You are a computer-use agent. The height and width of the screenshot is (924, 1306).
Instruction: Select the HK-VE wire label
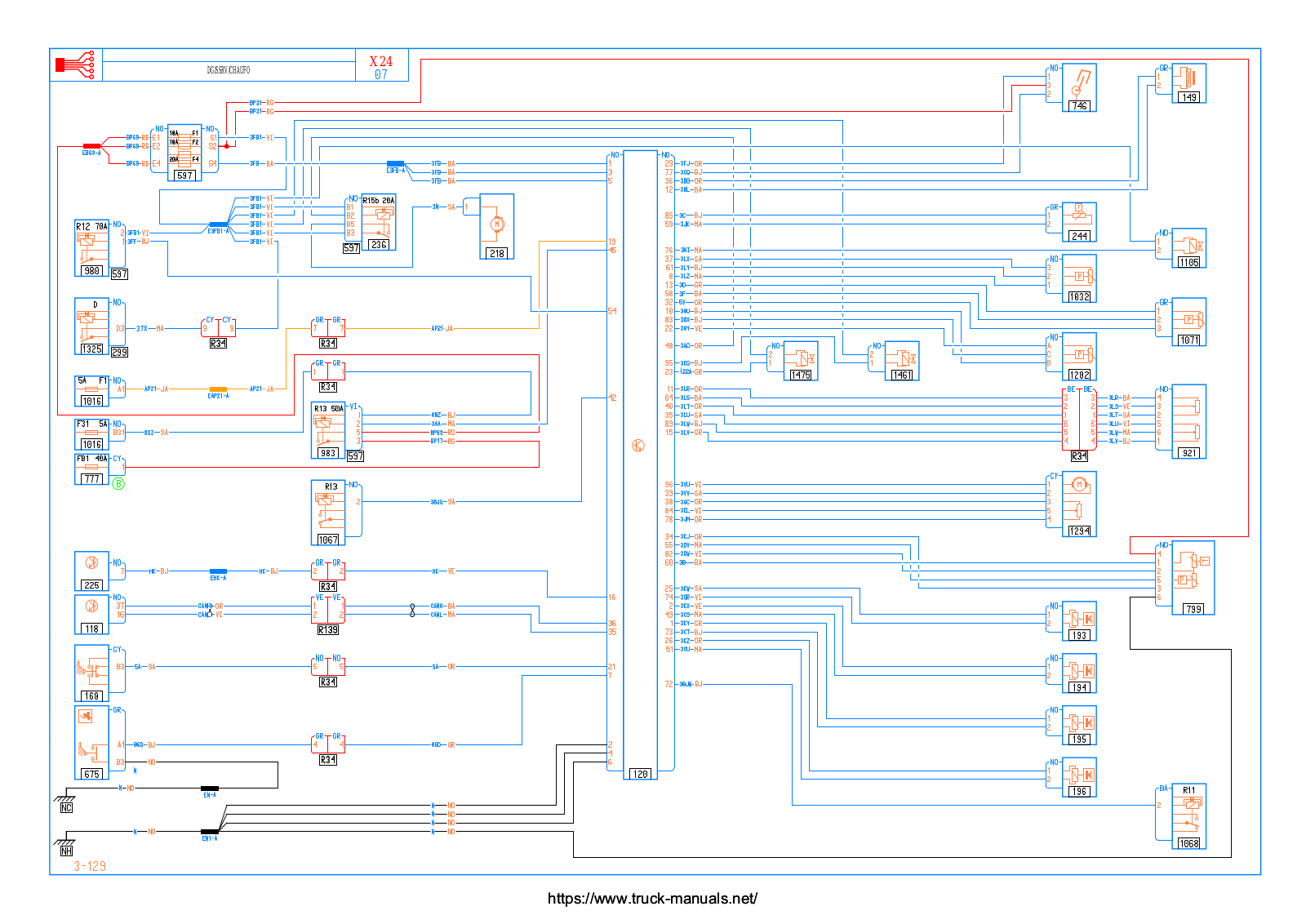443,571
